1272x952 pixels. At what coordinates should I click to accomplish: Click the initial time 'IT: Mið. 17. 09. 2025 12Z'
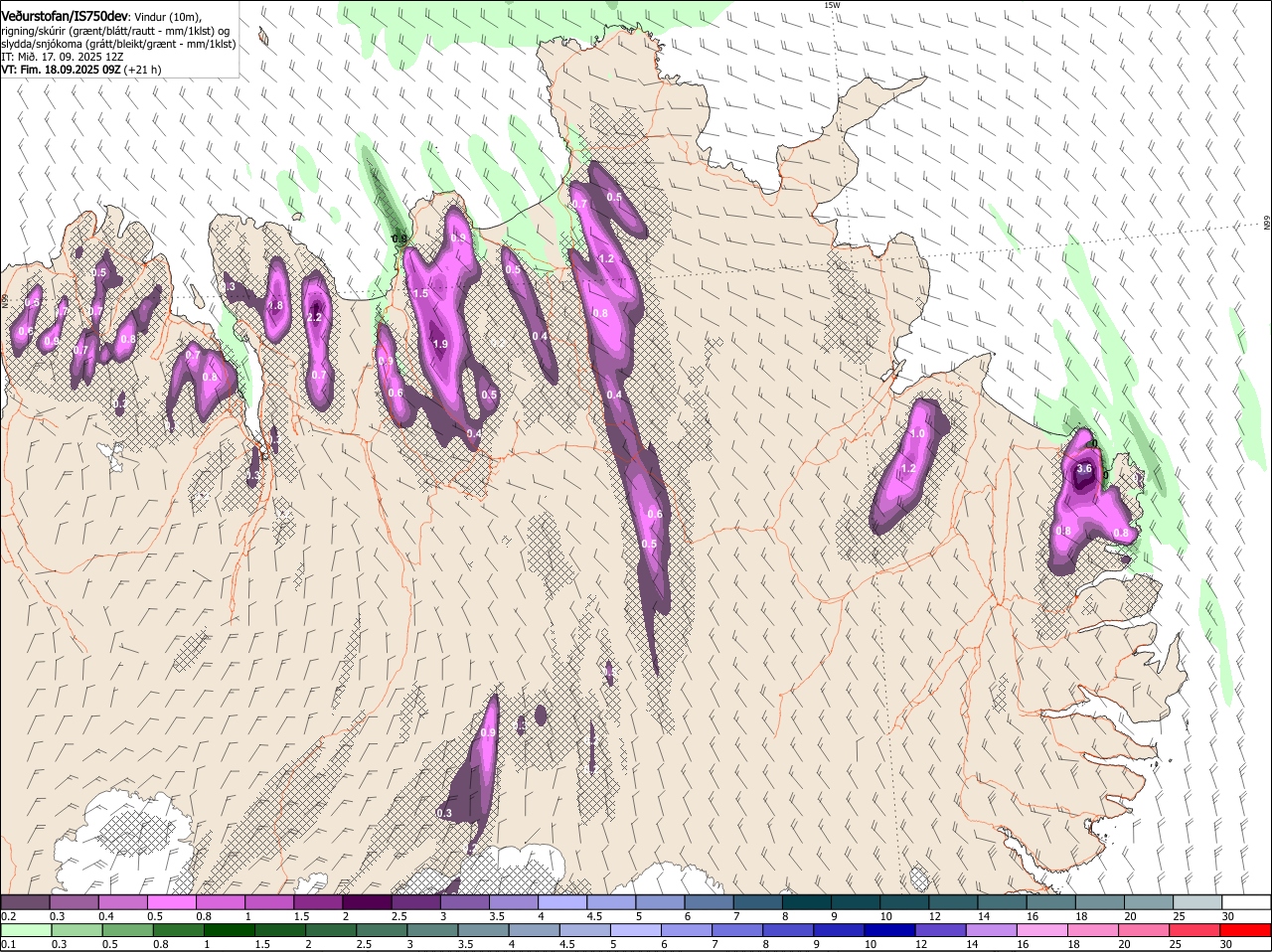(x=65, y=57)
